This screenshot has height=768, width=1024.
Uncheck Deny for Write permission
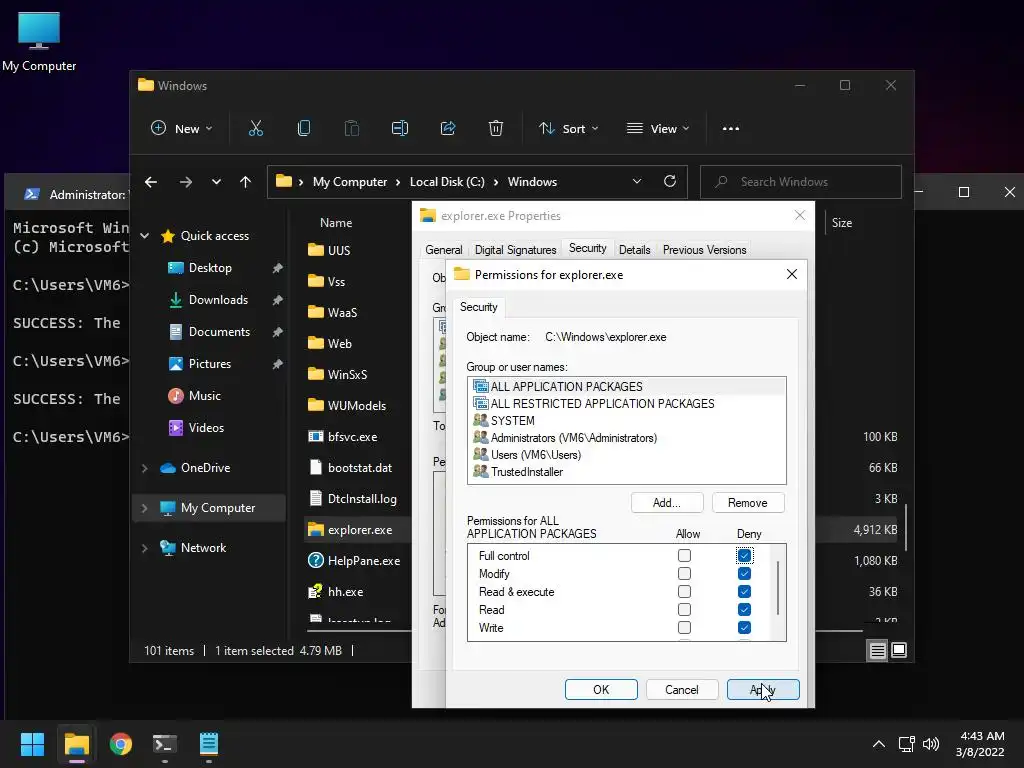744,628
